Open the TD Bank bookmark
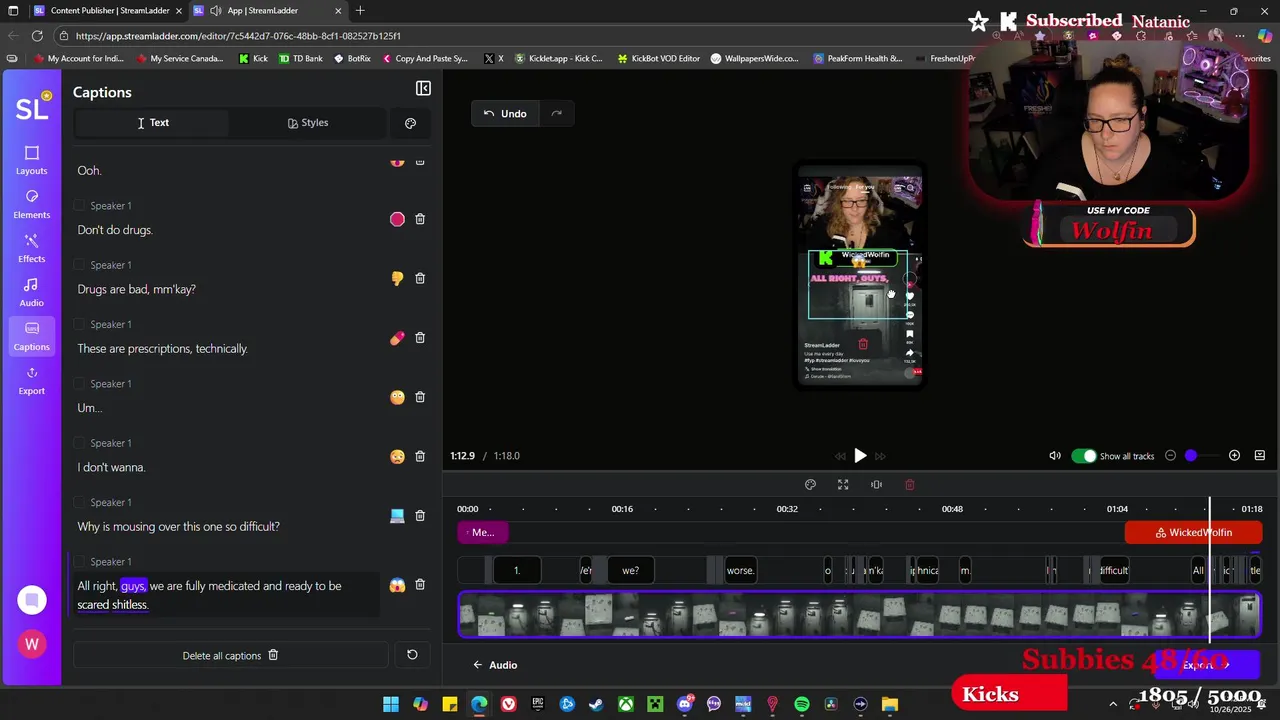The image size is (1280, 720). coord(299,59)
